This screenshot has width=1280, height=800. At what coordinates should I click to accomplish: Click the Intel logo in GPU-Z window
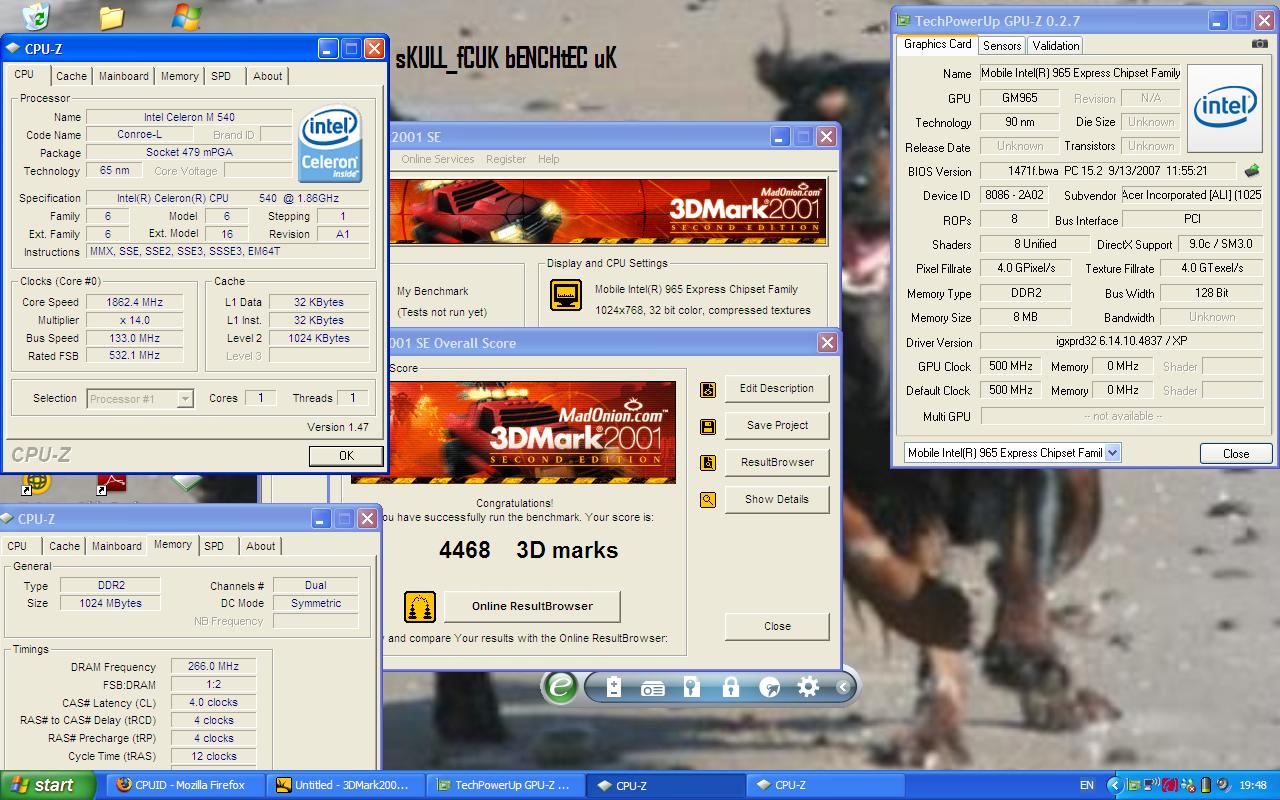tap(1225, 108)
